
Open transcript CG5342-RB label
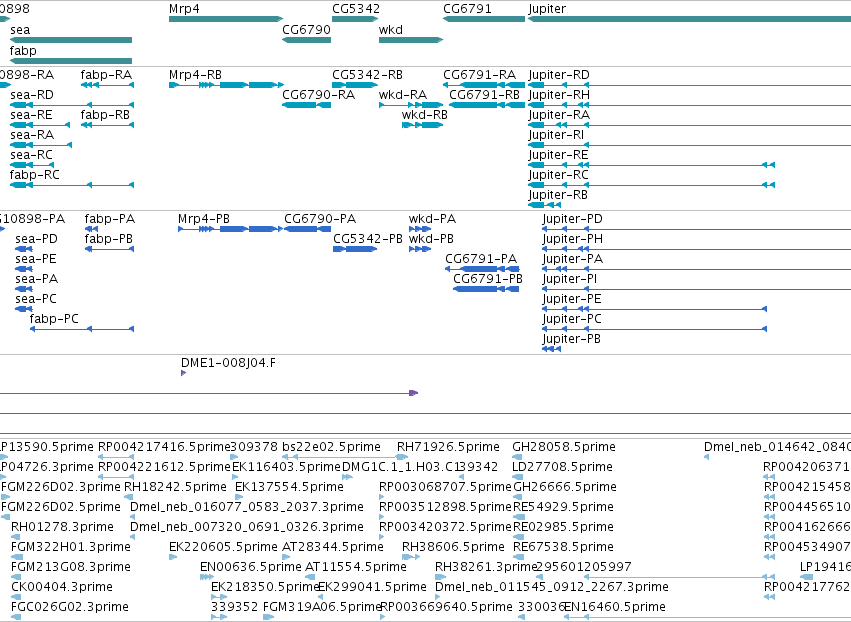(367, 74)
